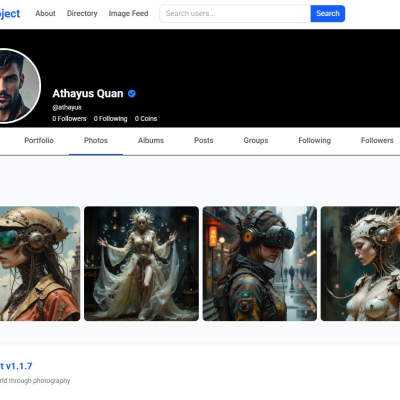400x400 pixels.
Task: Click the Athayus Quan profile name
Action: (88, 94)
